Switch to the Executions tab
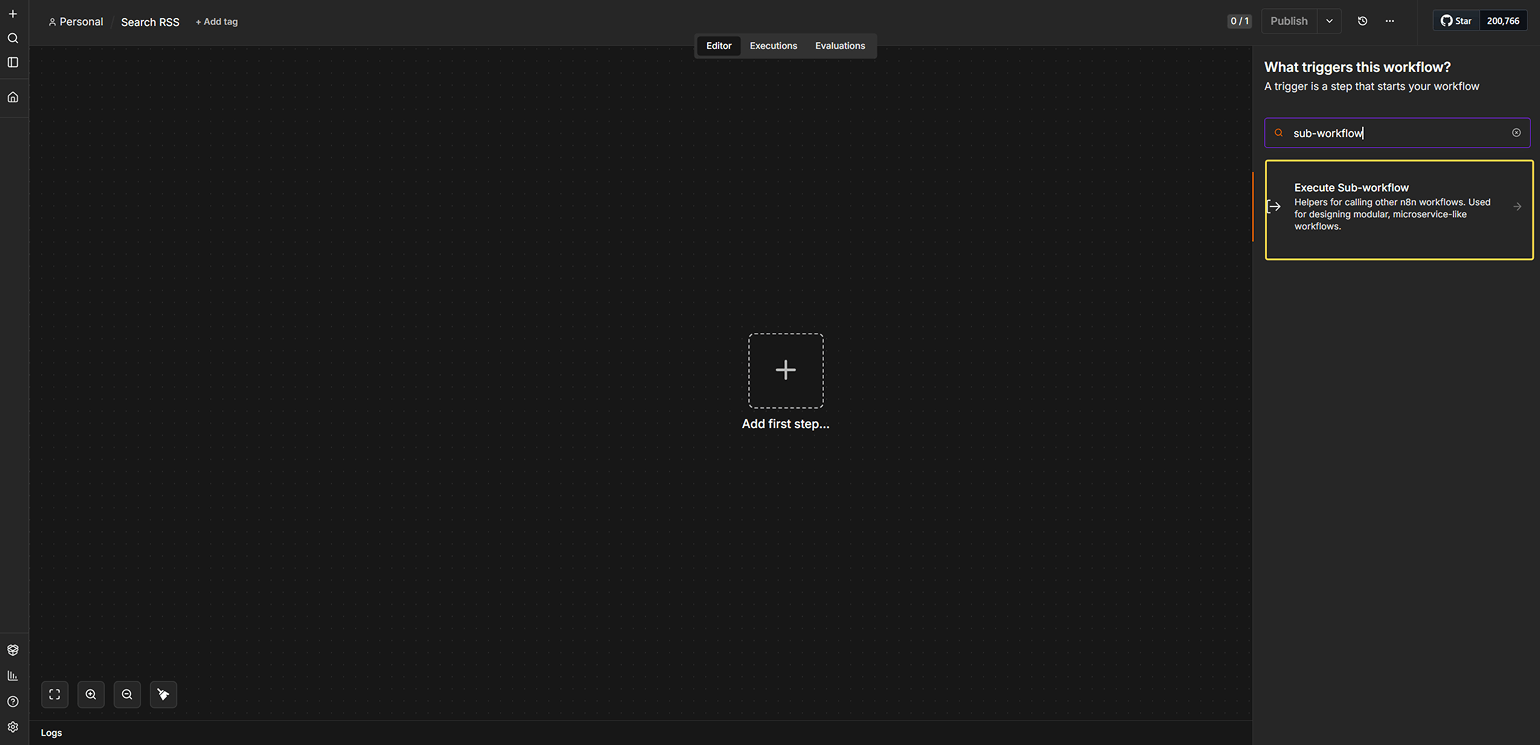Viewport: 1540px width, 745px height. pyautogui.click(x=774, y=46)
